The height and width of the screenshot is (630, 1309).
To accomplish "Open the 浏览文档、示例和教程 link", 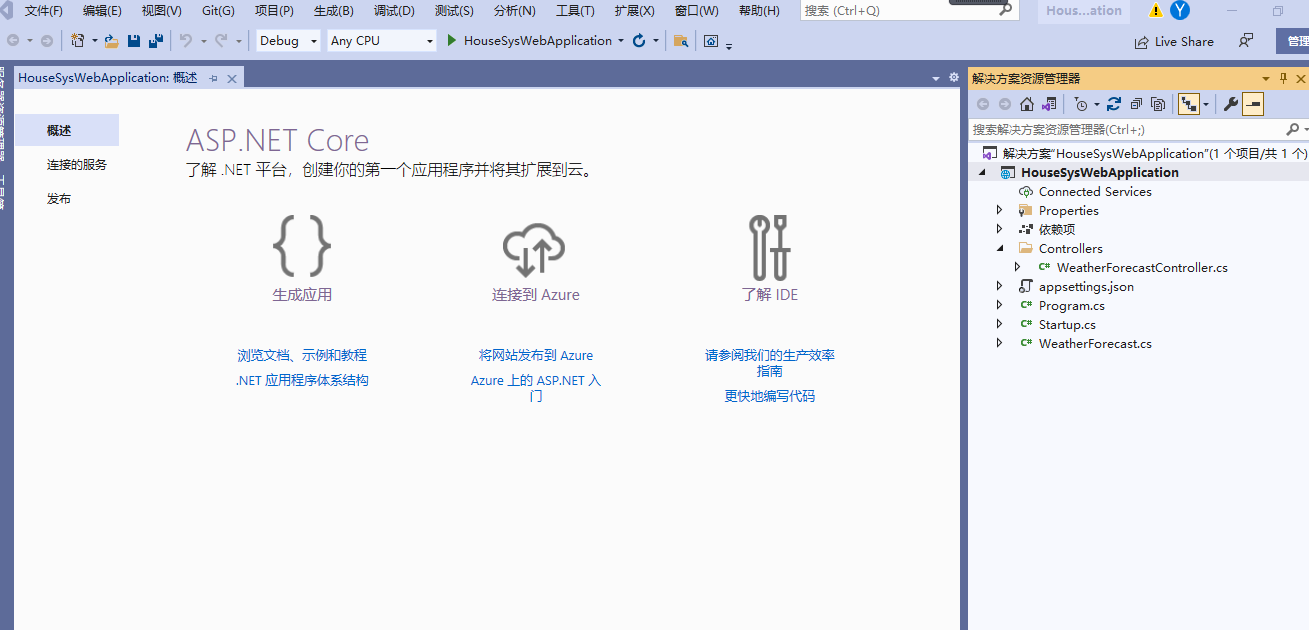I will click(302, 355).
